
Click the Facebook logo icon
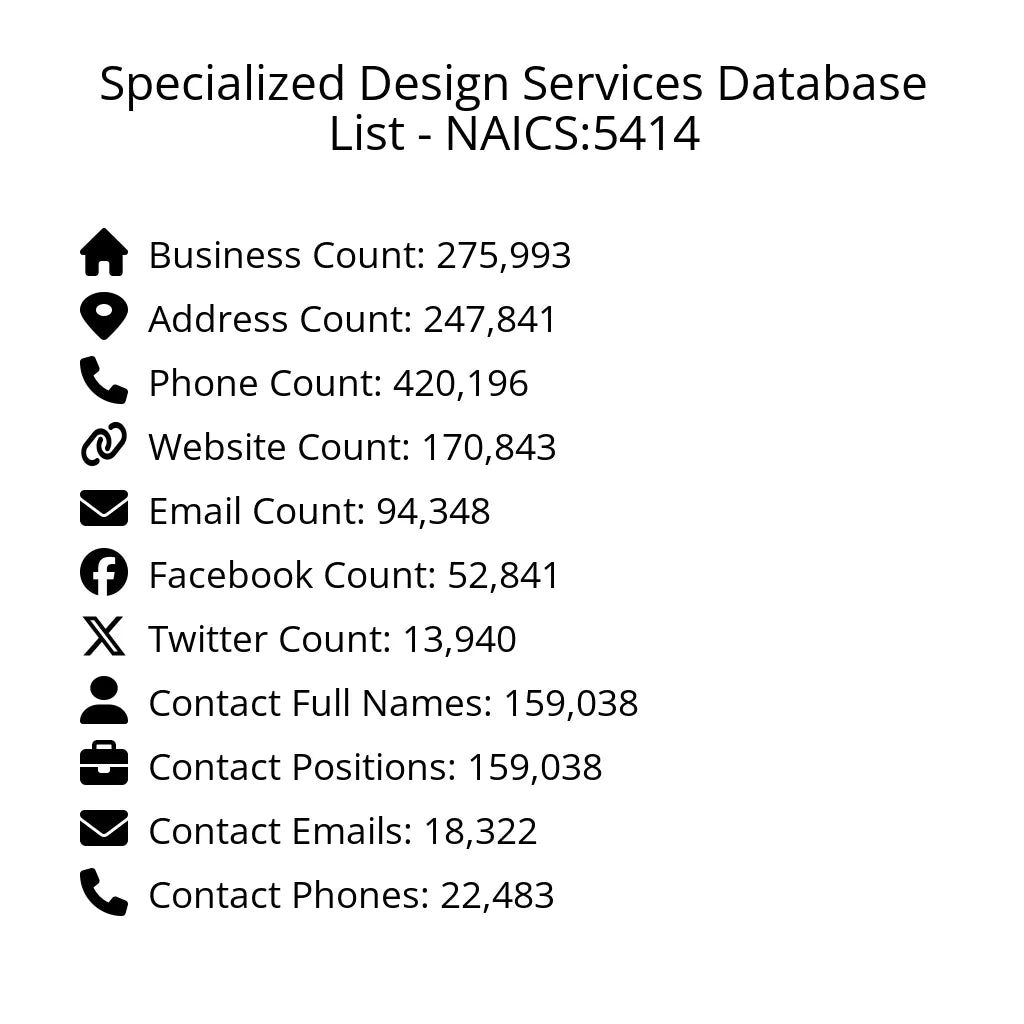(104, 573)
